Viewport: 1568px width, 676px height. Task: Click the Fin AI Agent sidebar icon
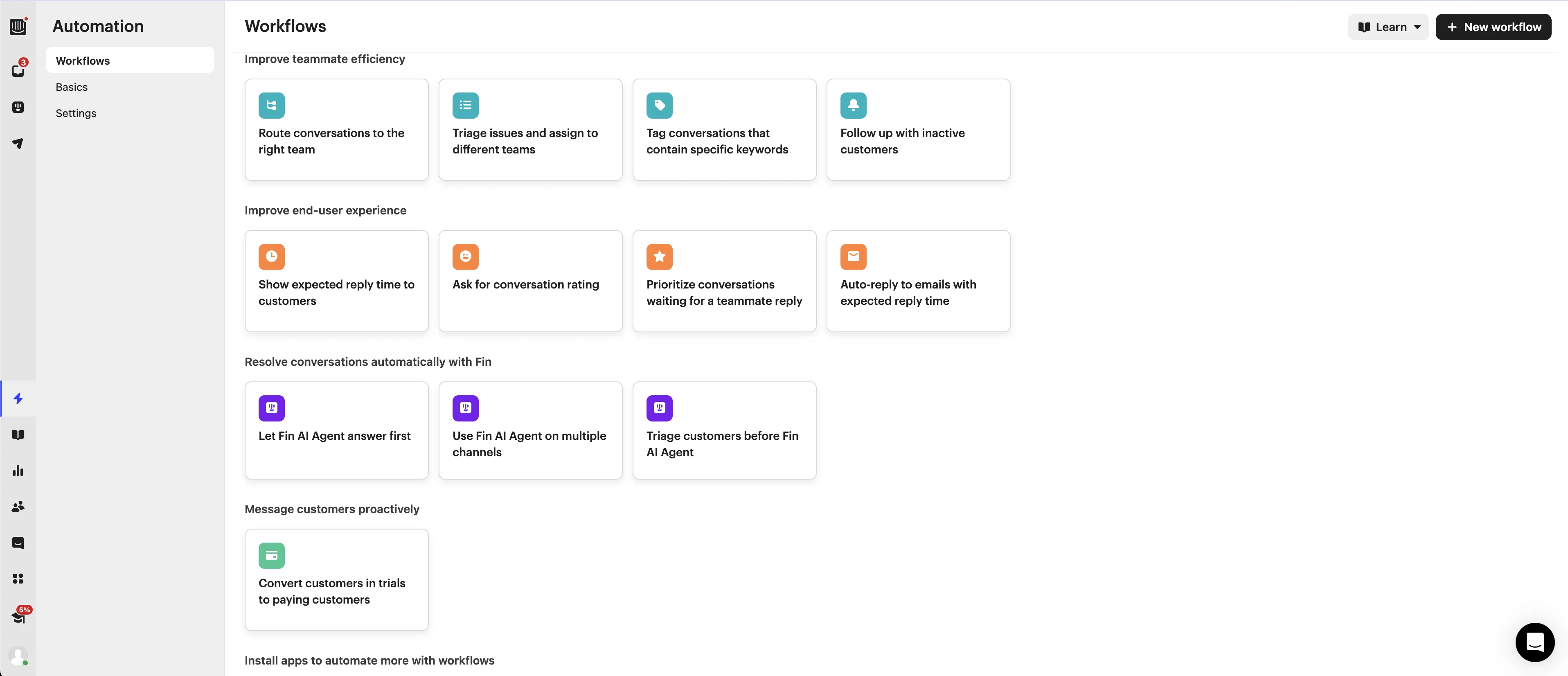18,107
